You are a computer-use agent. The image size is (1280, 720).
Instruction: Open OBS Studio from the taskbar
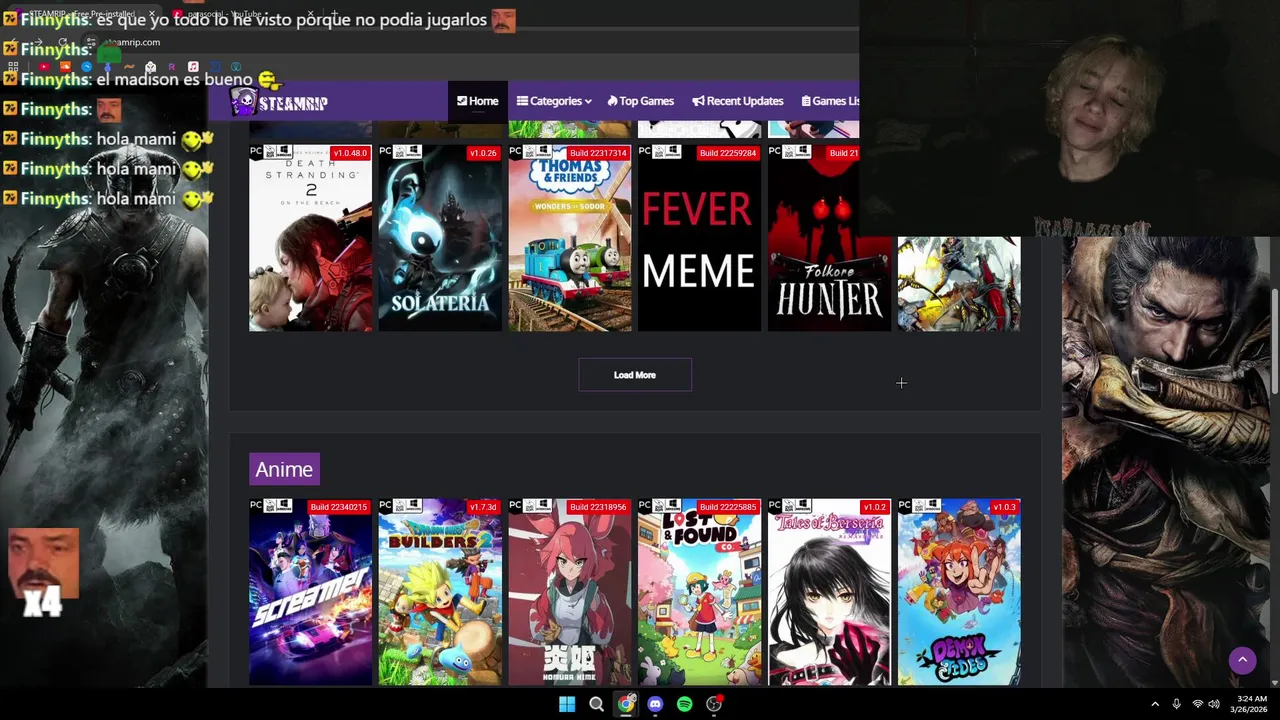714,704
